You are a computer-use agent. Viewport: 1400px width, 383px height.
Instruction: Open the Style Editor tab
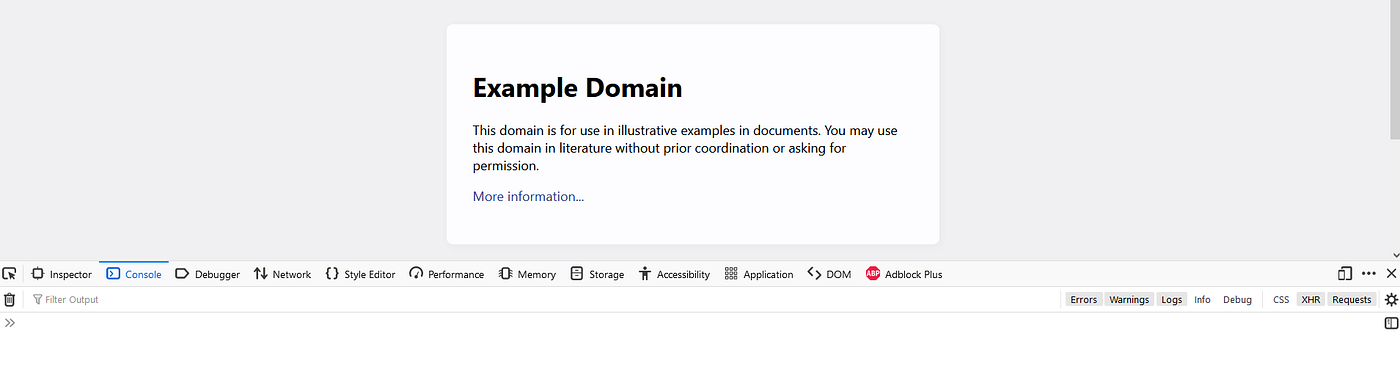tap(361, 274)
